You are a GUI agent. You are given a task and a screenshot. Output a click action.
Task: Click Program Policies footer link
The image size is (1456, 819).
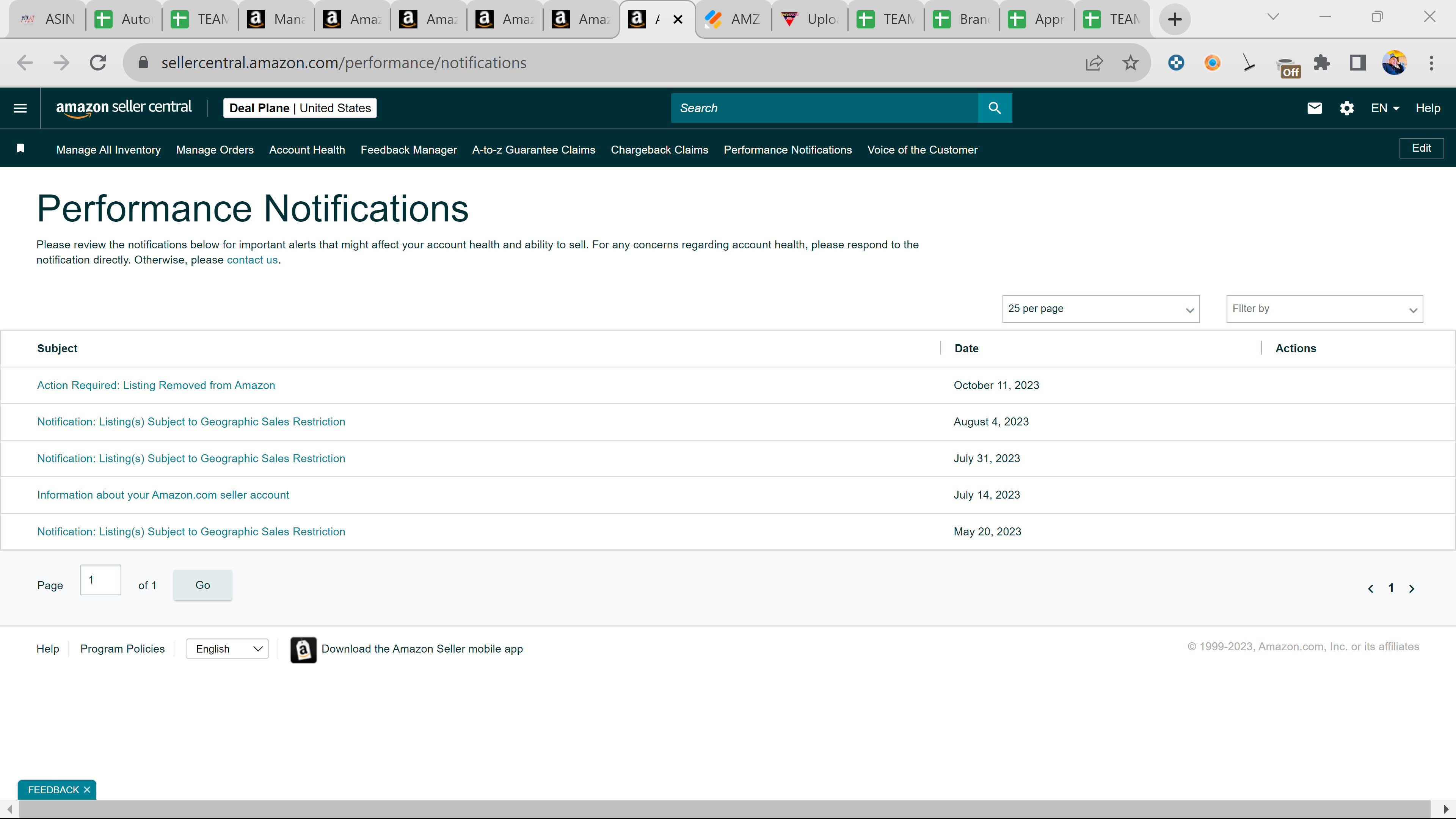122,649
